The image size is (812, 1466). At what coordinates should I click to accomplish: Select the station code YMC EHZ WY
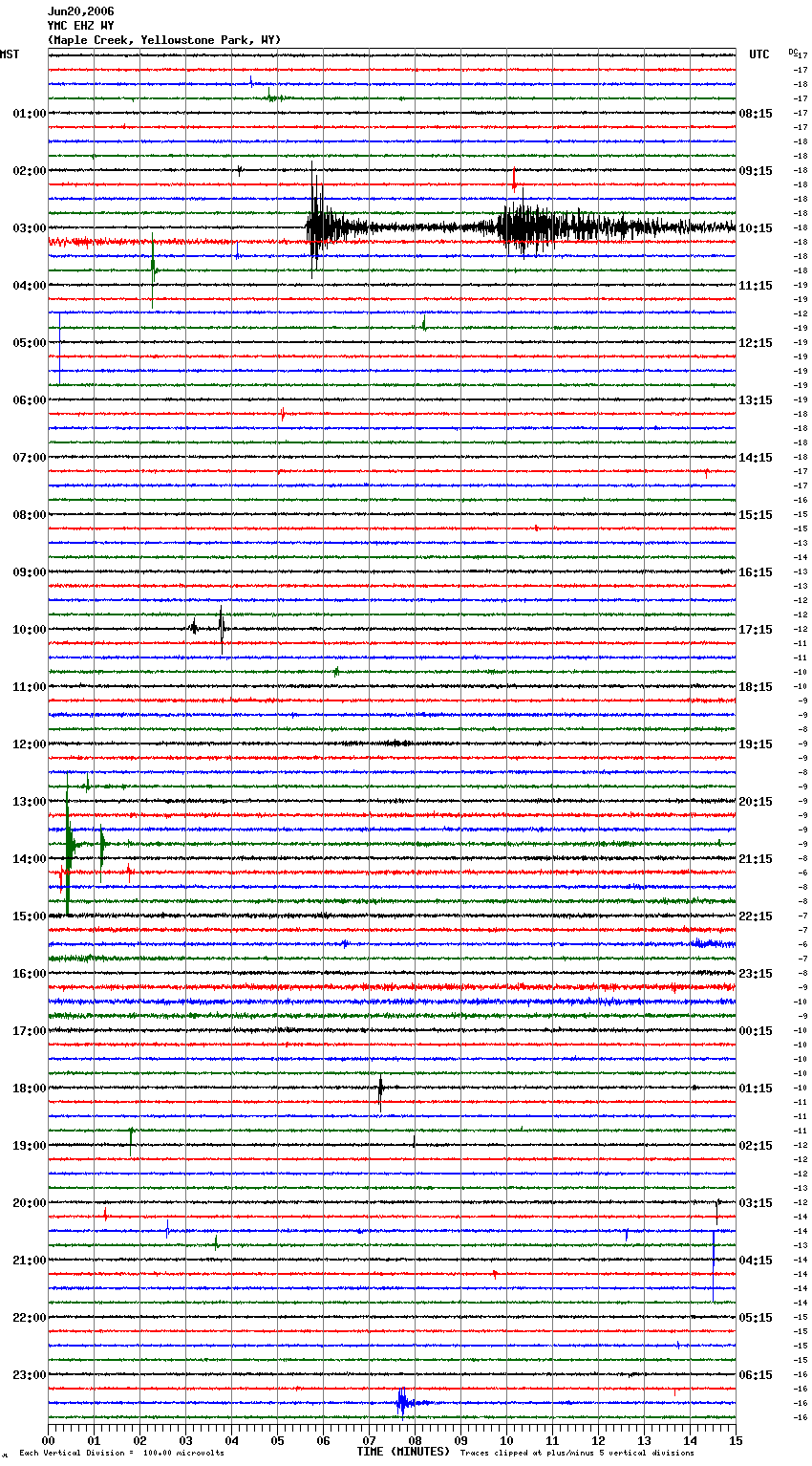pyautogui.click(x=80, y=26)
